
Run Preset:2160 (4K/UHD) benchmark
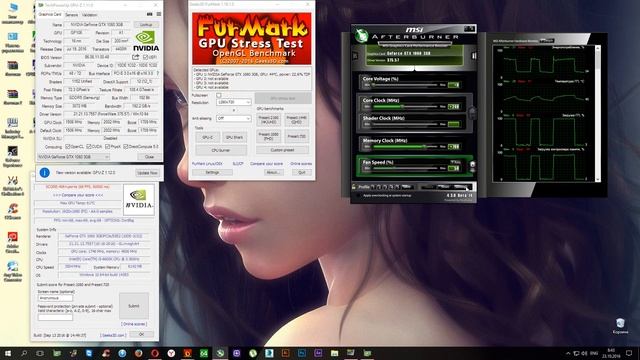269,120
